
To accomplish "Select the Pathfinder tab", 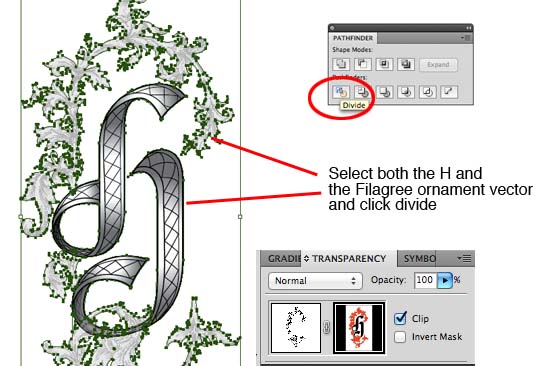I will click(x=353, y=38).
